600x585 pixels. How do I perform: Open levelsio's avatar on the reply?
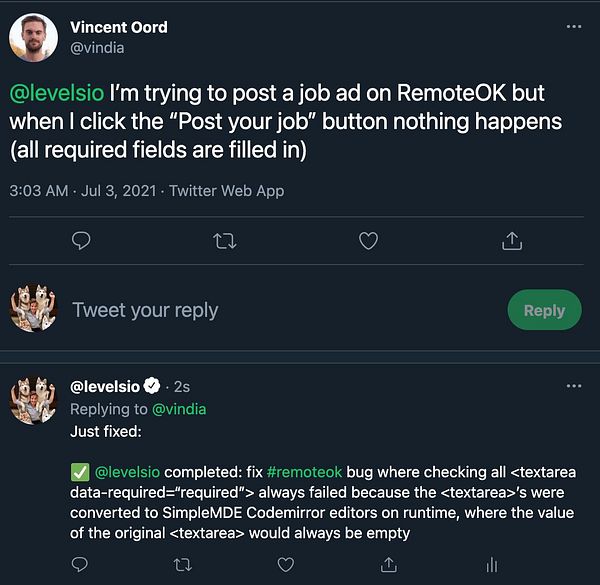point(32,398)
